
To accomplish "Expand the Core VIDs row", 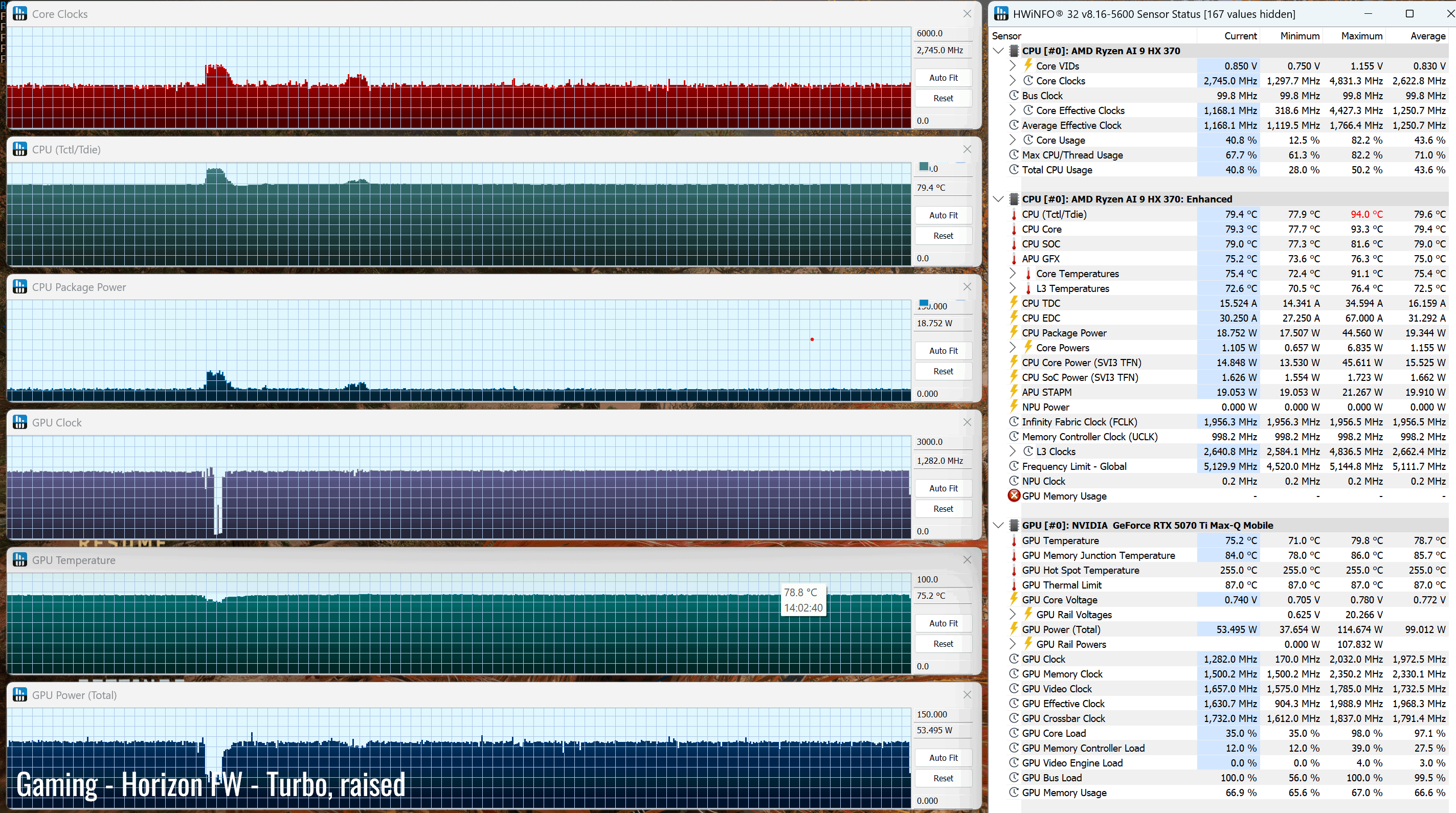I will 1012,65.
